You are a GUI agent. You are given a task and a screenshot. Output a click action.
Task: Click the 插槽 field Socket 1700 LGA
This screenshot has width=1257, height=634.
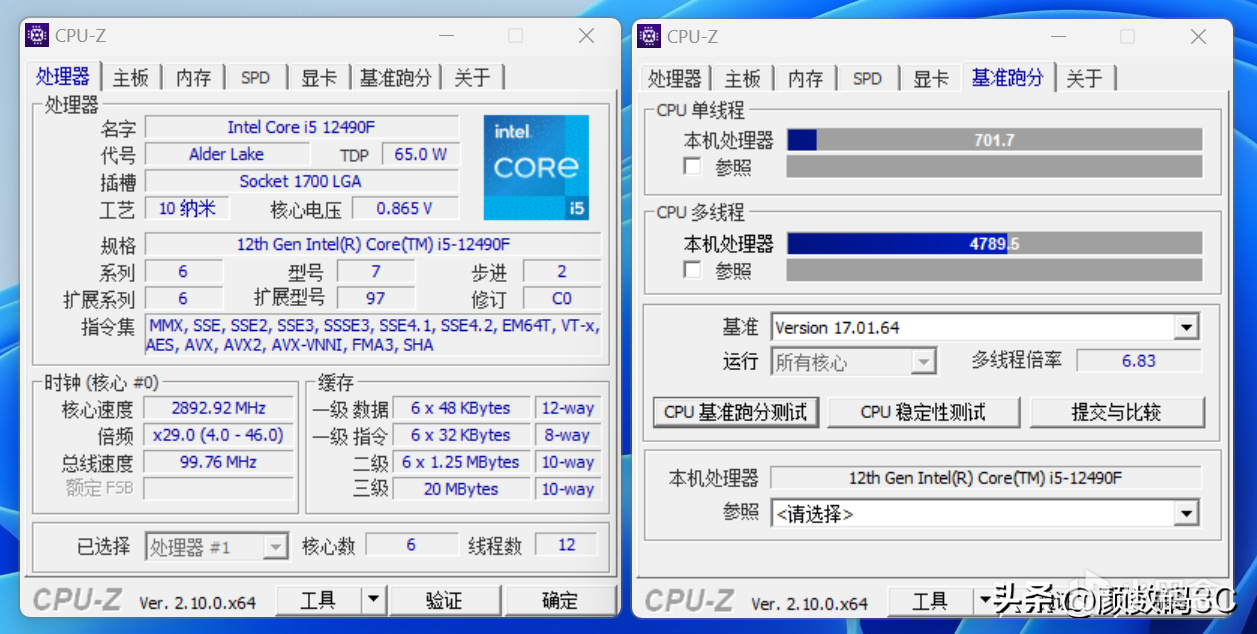pos(302,181)
